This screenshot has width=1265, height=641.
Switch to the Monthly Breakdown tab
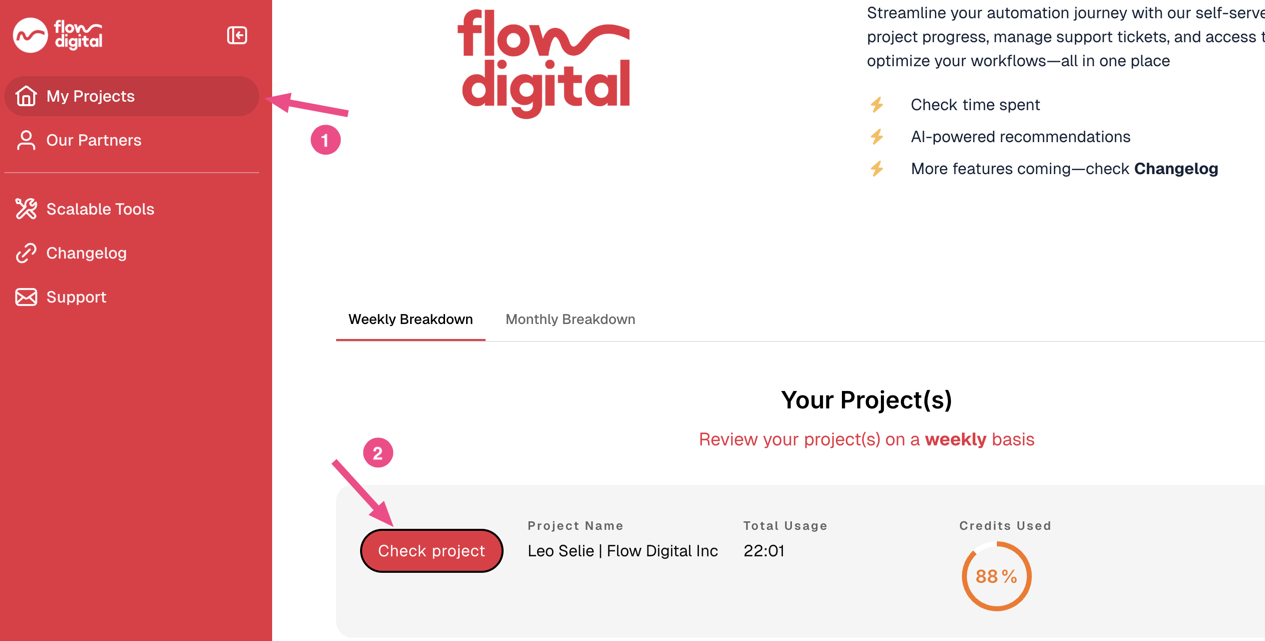coord(570,320)
